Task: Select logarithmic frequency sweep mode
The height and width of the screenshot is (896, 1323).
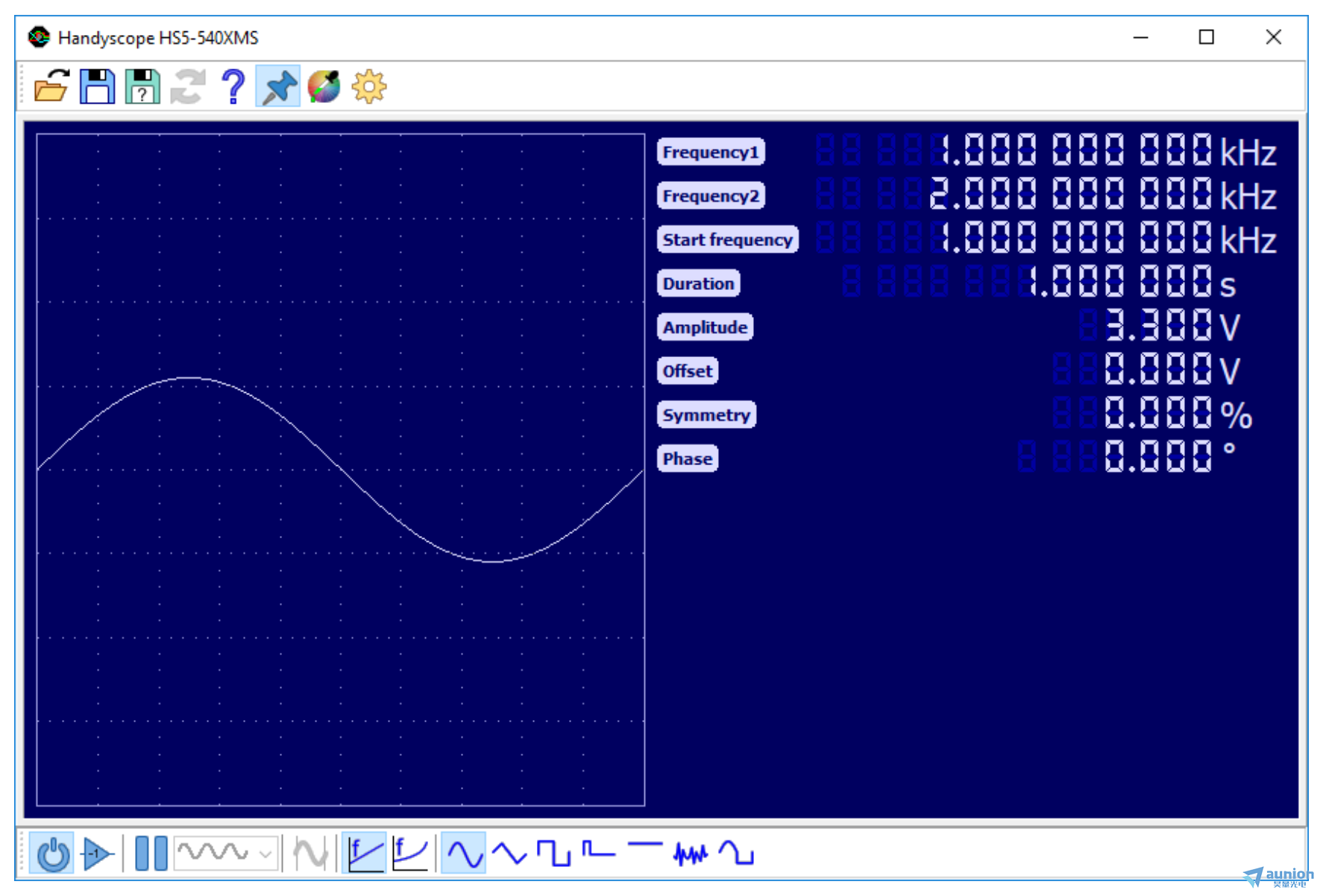Action: pos(410,854)
